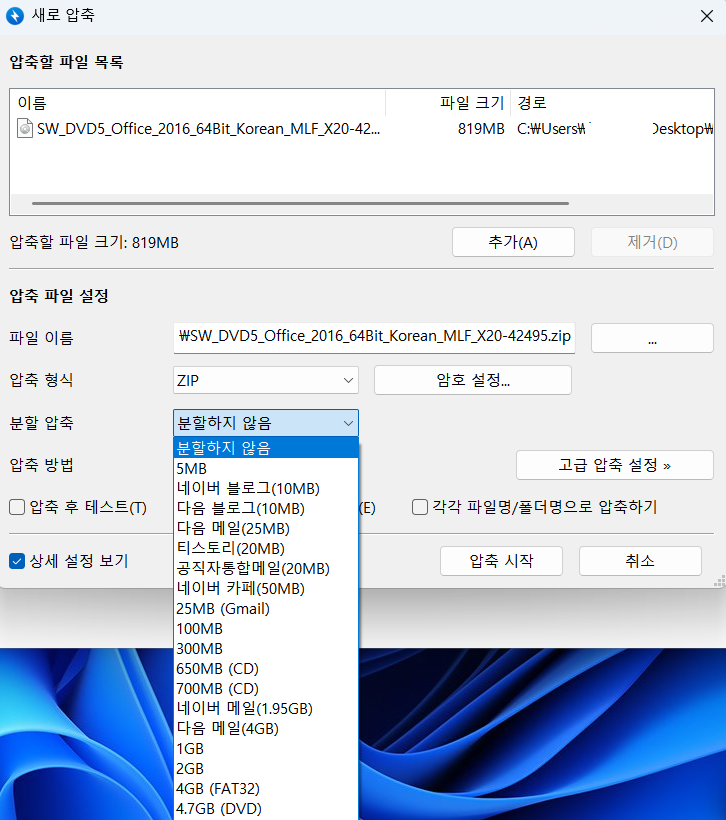Select the SW_DVD5_Office_2016 file row
The image size is (726, 820).
click(x=362, y=129)
